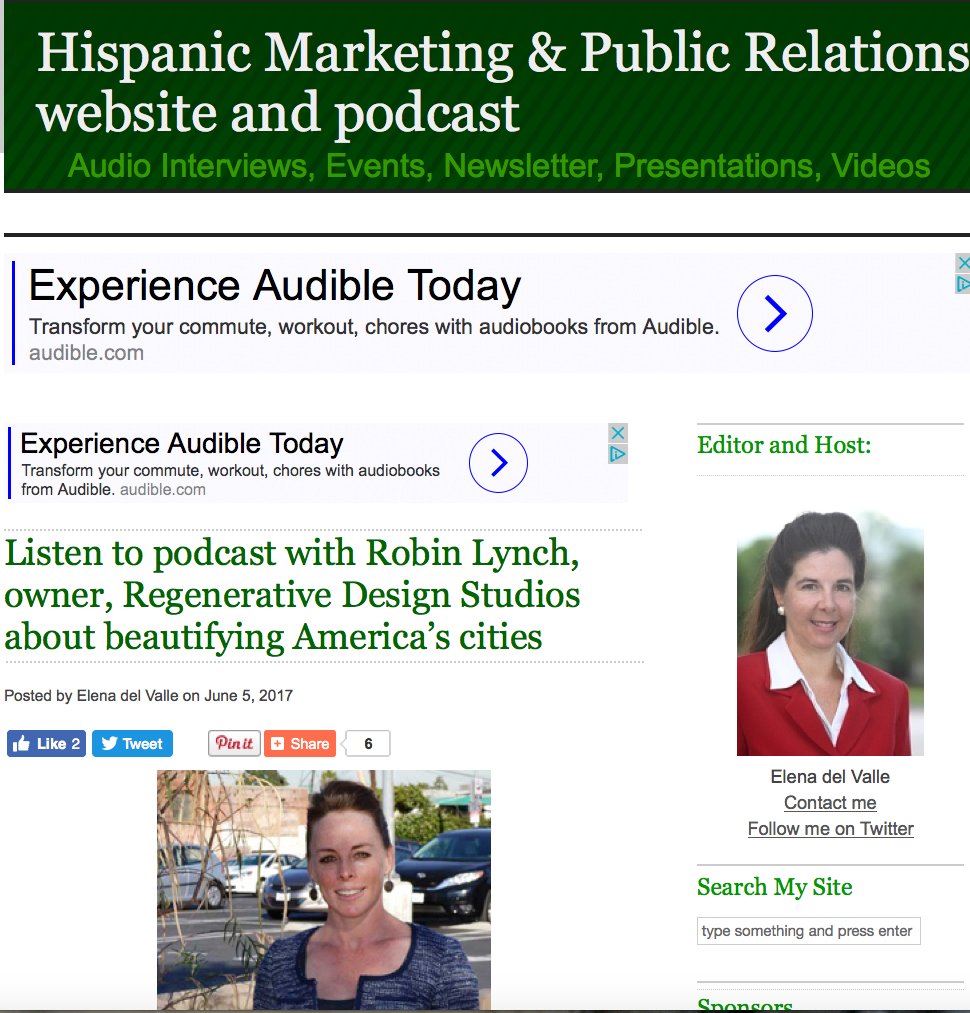Open AdChoices icon on top banner ad
The image size is (970, 1013).
[x=963, y=284]
